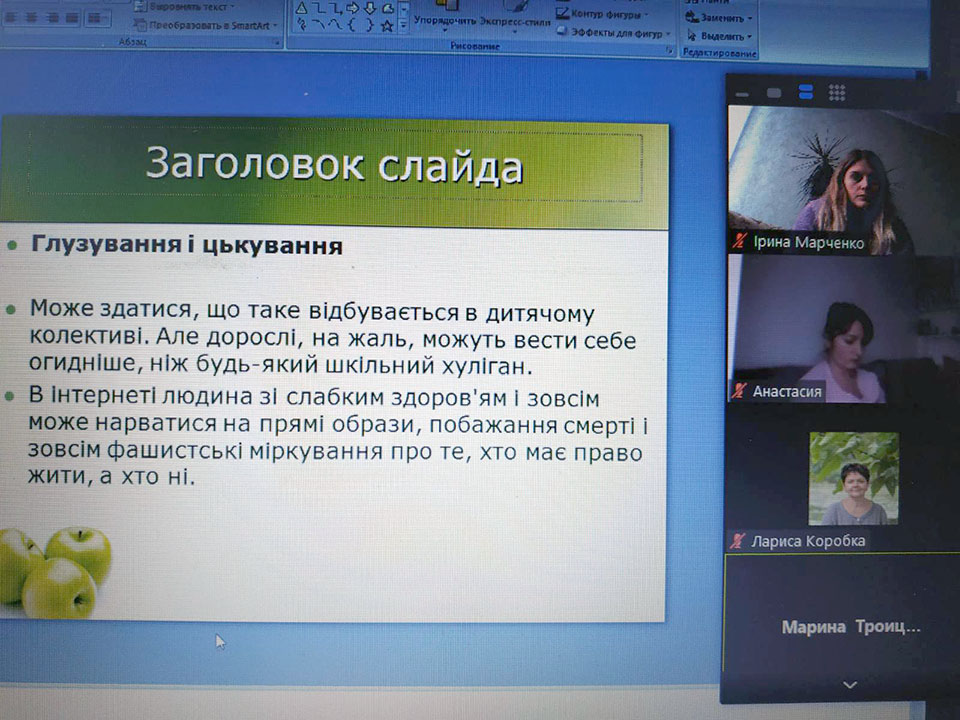The height and width of the screenshot is (720, 960).
Task: Align paragraph text to the right
Action: (53, 18)
